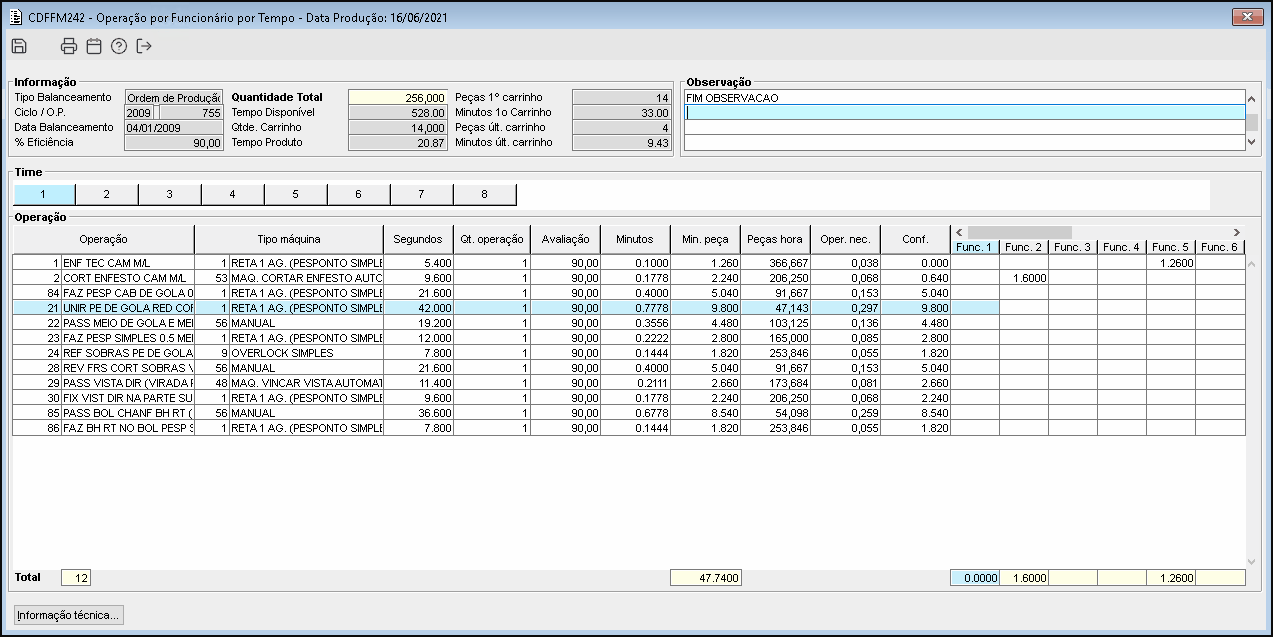Click the Tipo Balanceamento field

click(x=173, y=98)
